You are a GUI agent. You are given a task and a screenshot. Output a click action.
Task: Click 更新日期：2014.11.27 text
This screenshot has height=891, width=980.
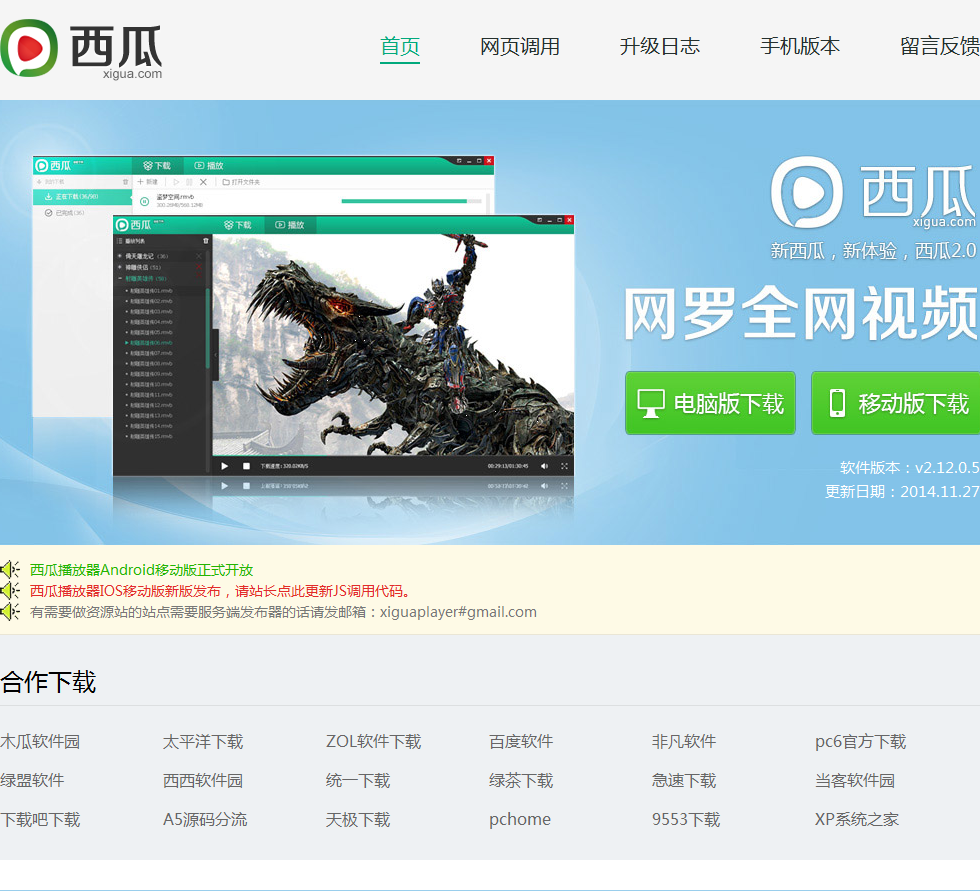(902, 491)
